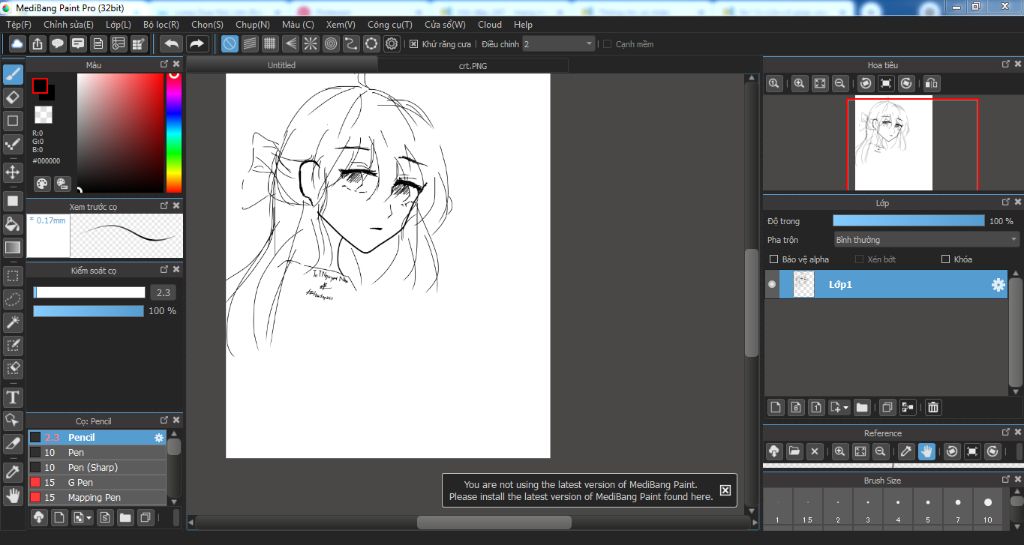The height and width of the screenshot is (545, 1024).
Task: Select the Pen (Sharp) brush
Action: click(x=97, y=467)
